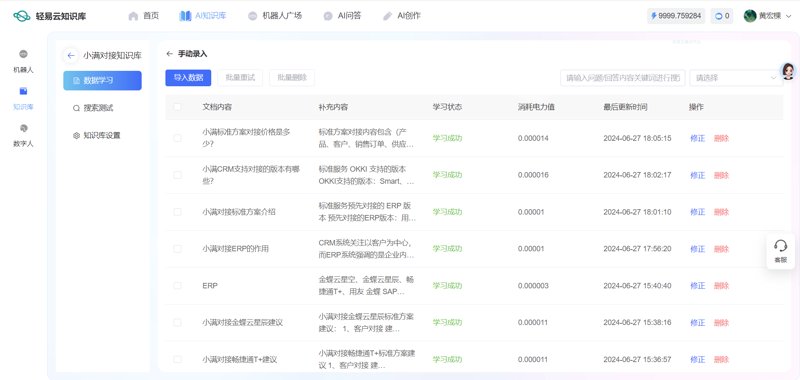Click the 导入数据 button
This screenshot has height=380, width=800.
[x=188, y=78]
